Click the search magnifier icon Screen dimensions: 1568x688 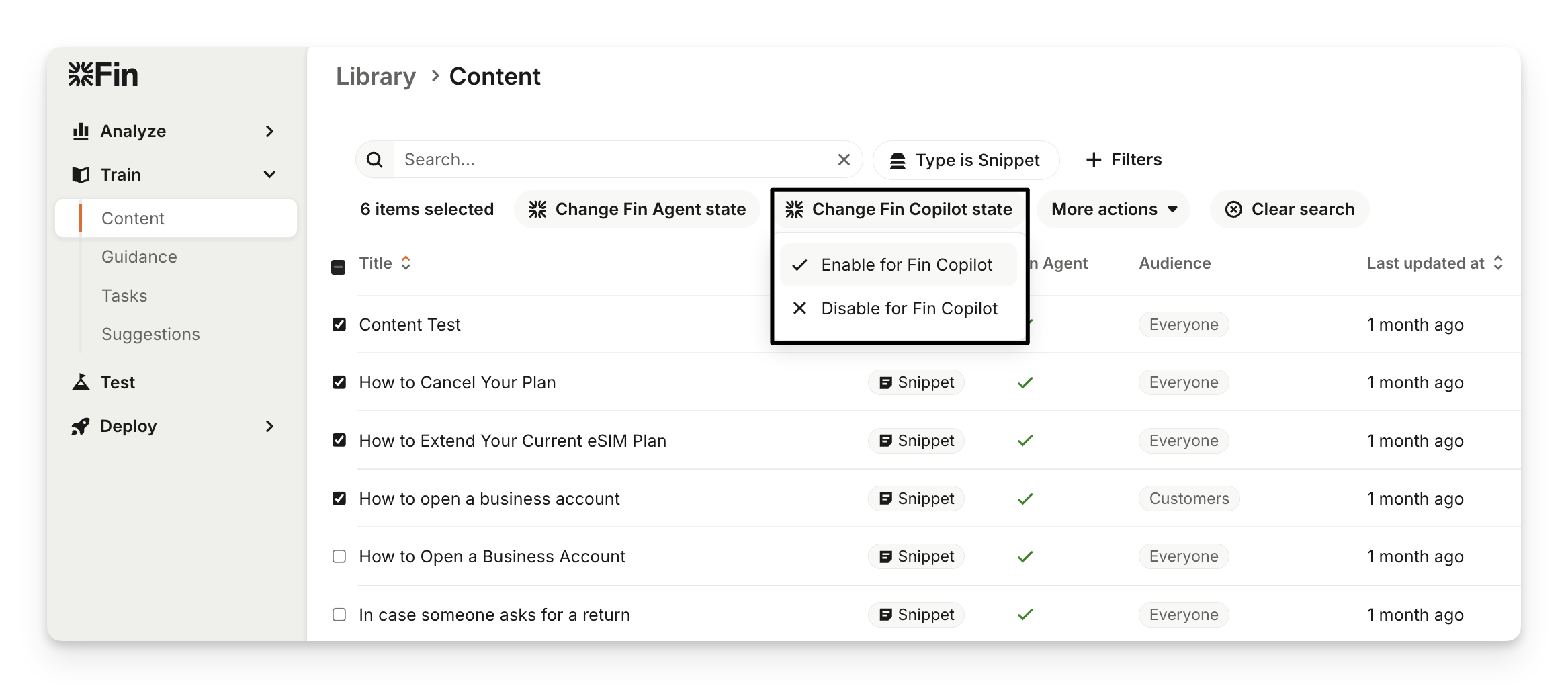(375, 160)
